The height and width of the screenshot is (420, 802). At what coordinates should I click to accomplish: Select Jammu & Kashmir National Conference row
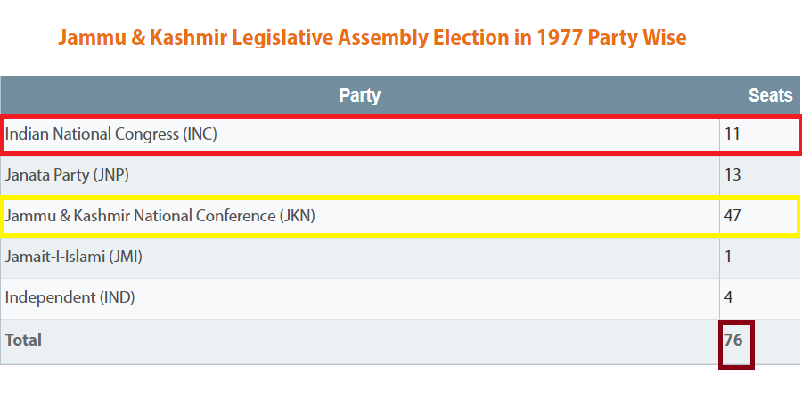coord(399,215)
